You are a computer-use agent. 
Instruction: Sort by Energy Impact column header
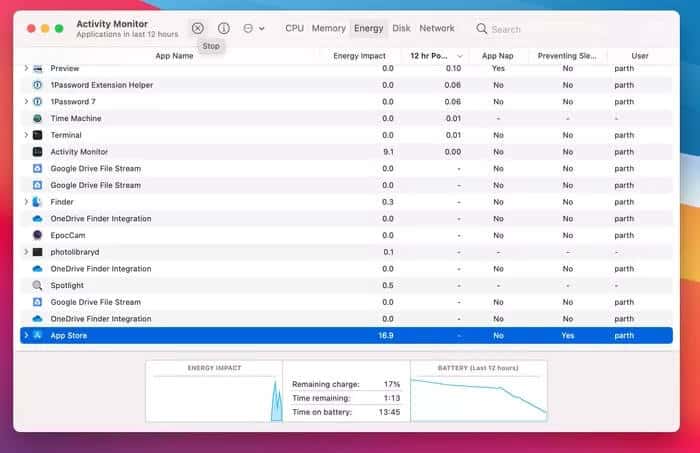click(x=359, y=56)
